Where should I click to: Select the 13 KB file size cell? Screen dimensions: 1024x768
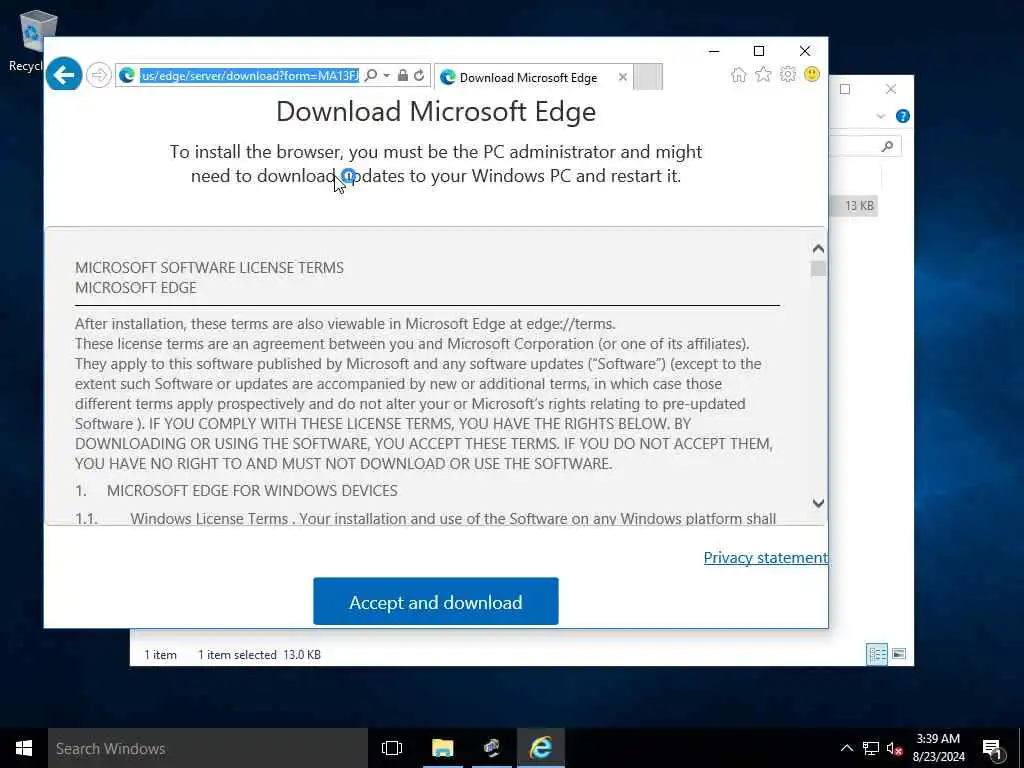pyautogui.click(x=859, y=206)
